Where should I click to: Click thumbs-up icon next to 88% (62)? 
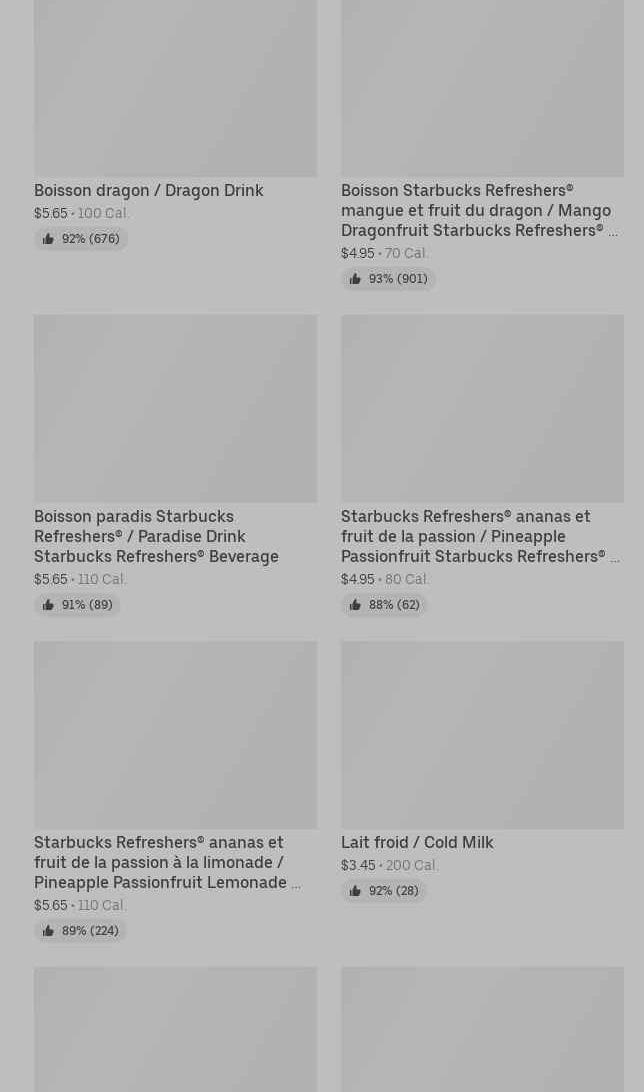pyautogui.click(x=355, y=605)
